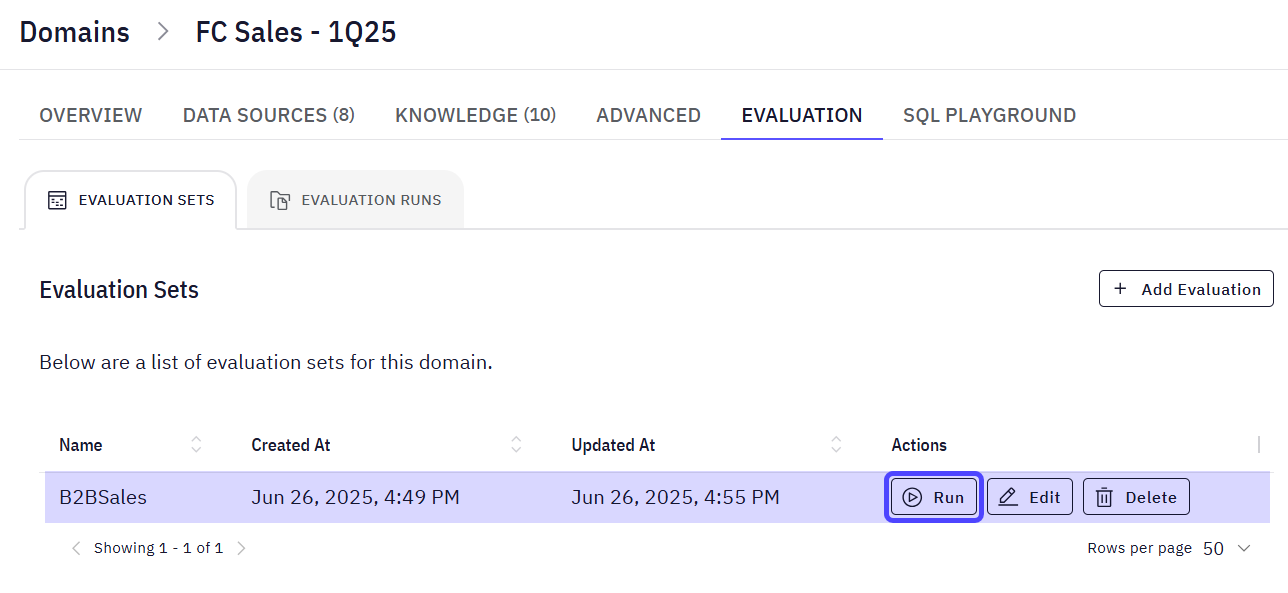Edit the B2BSales evaluation set

(1030, 497)
